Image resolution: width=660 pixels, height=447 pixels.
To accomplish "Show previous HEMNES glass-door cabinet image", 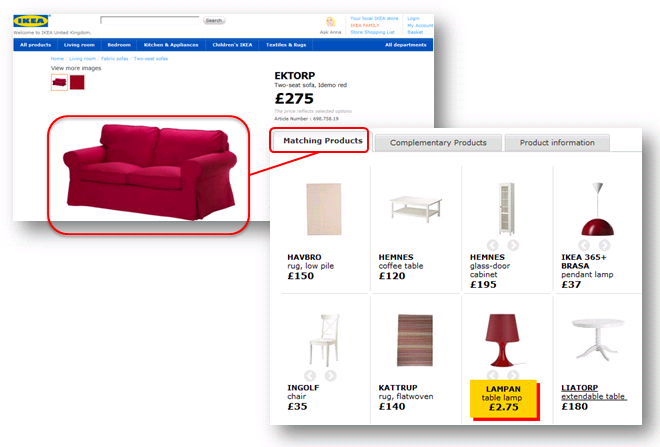I will click(x=492, y=245).
